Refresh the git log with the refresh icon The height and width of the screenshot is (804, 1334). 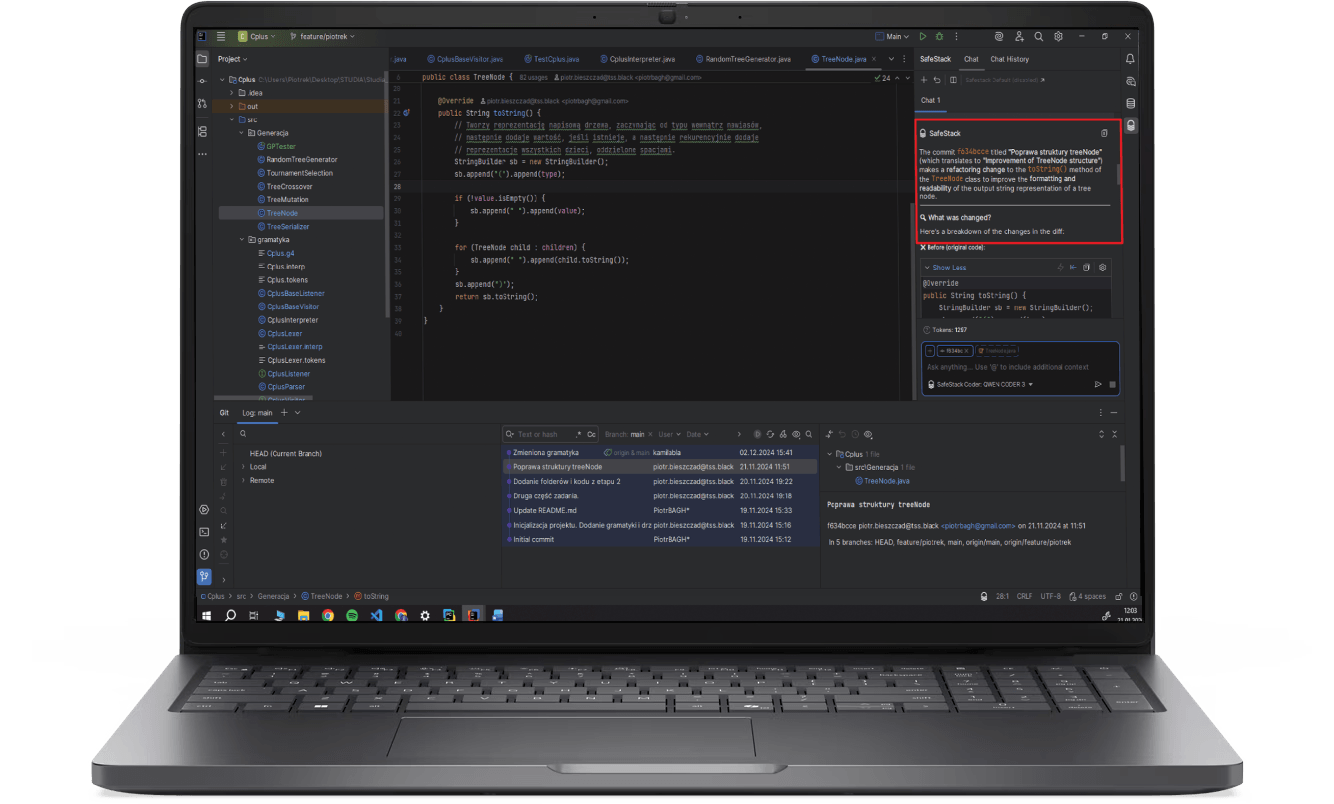pos(771,434)
